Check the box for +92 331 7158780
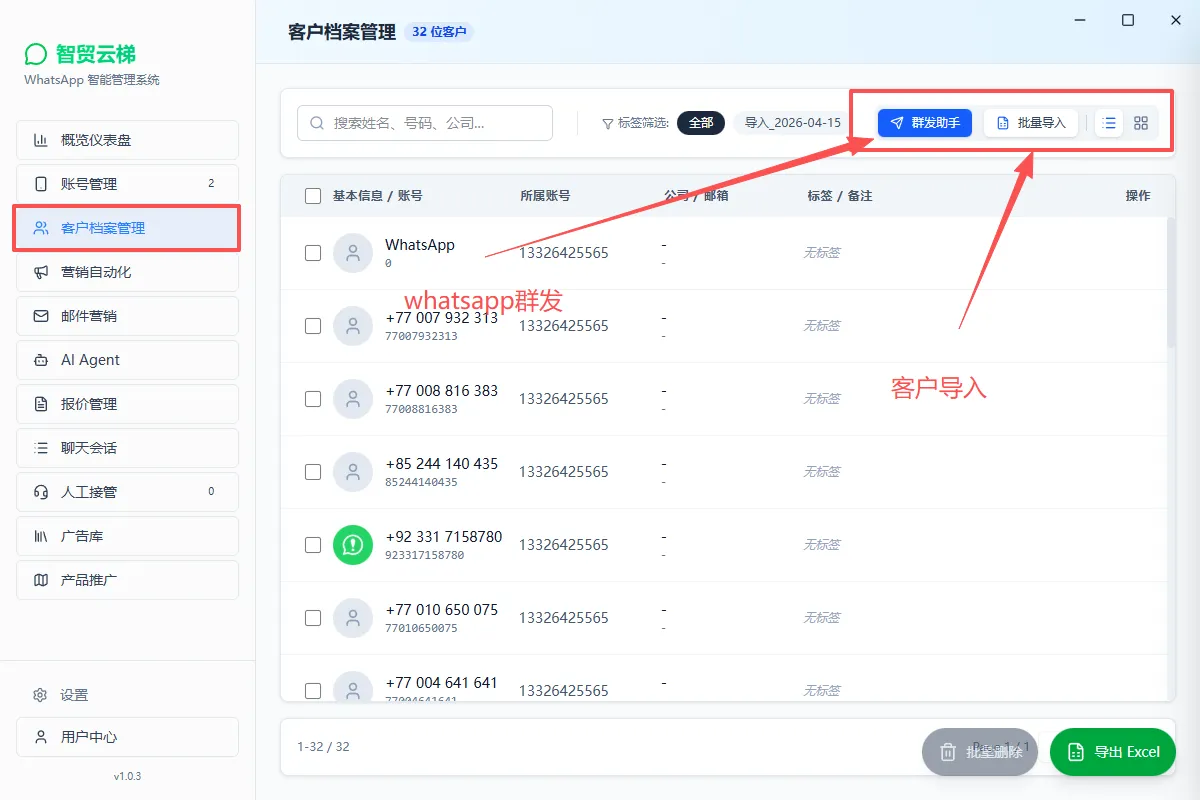 (313, 545)
